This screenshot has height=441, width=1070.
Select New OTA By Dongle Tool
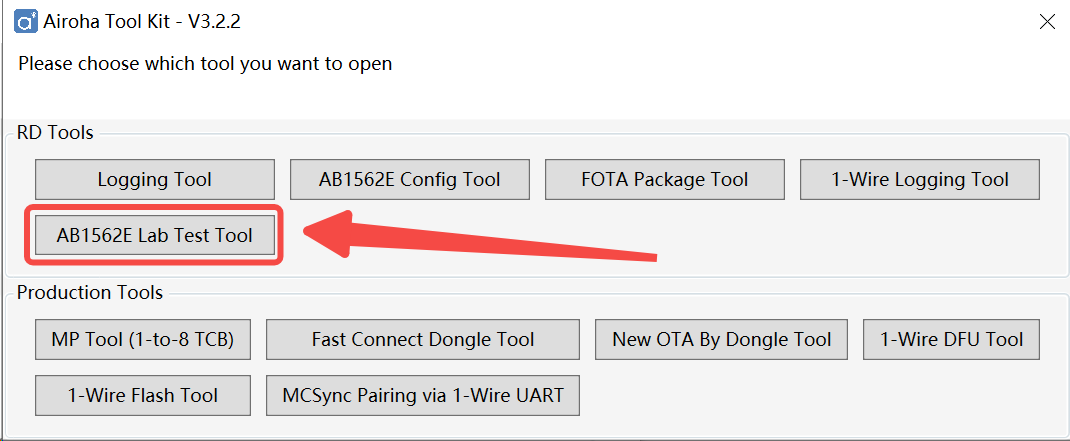[x=721, y=339]
